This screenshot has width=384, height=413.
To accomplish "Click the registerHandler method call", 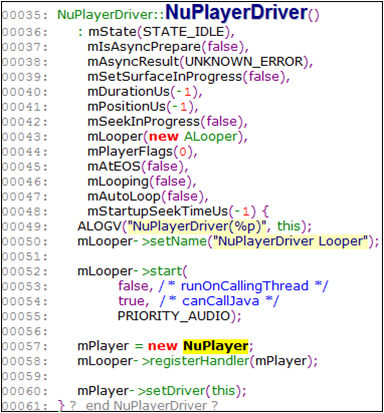I will click(x=200, y=361).
